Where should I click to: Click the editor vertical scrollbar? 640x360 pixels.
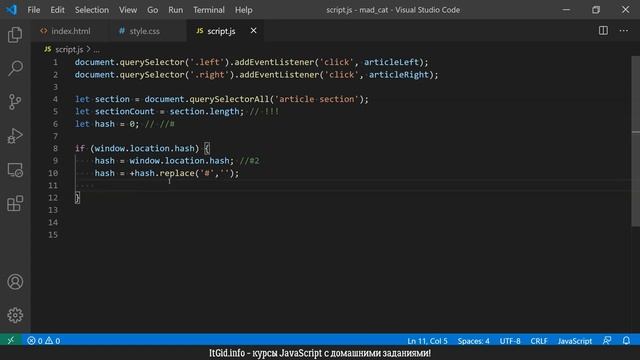click(x=636, y=141)
